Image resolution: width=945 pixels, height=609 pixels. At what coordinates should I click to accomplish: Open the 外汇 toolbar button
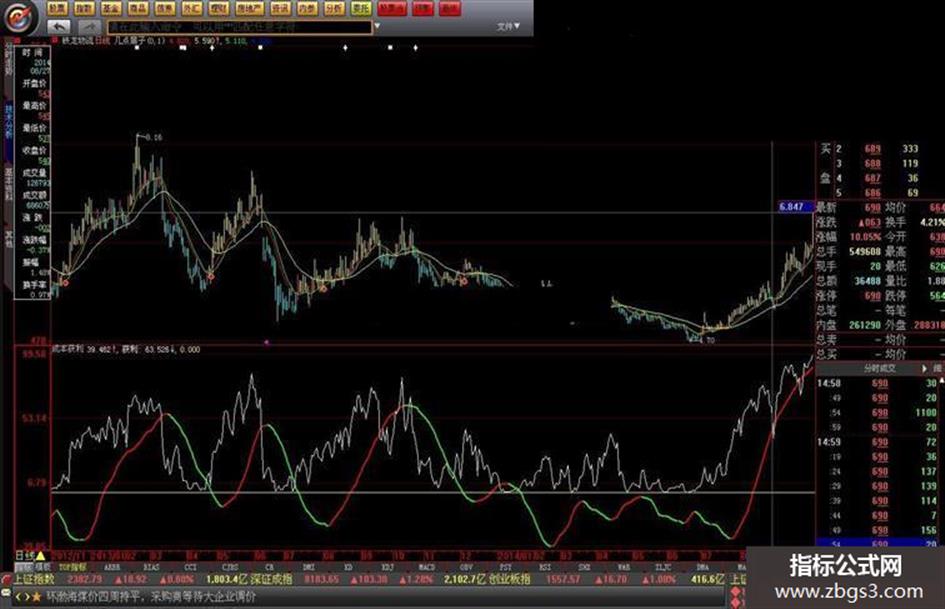tap(192, 8)
